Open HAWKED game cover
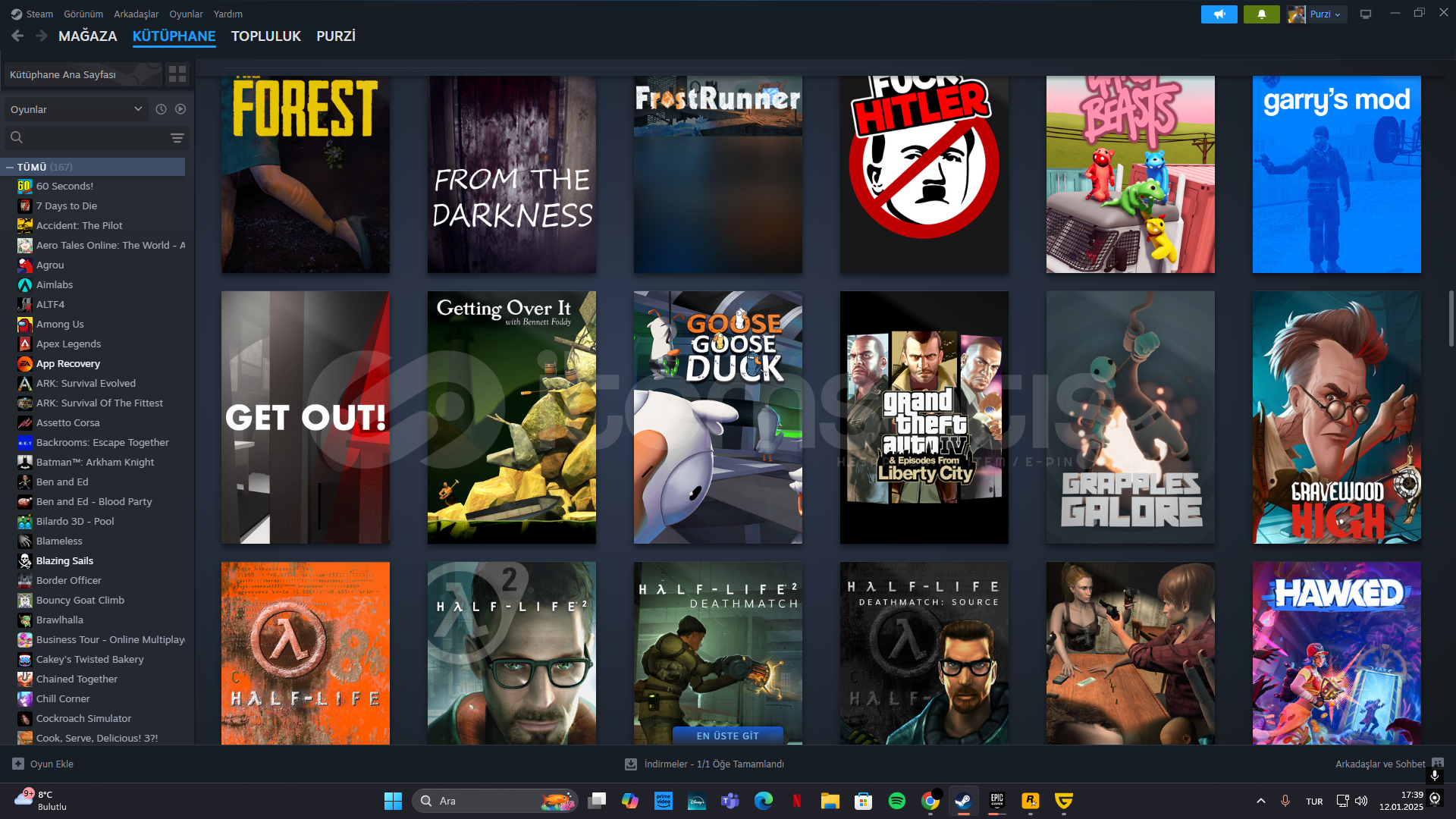The width and height of the screenshot is (1456, 819). 1336,653
